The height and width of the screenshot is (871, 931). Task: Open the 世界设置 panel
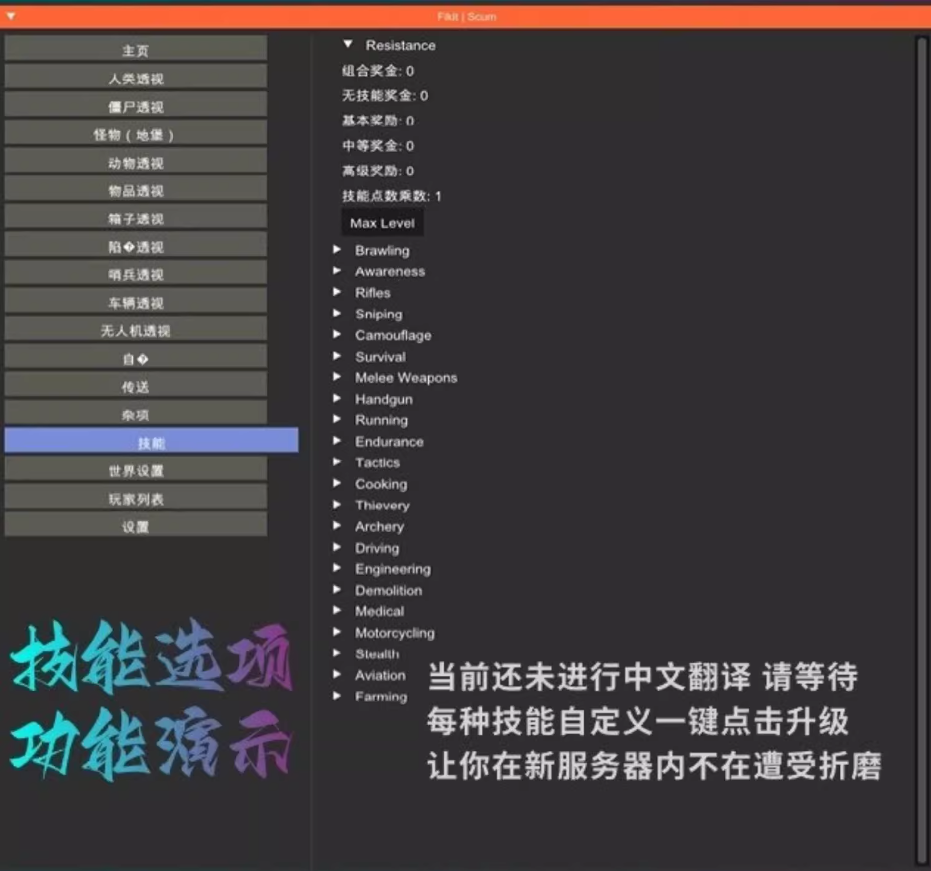point(136,470)
